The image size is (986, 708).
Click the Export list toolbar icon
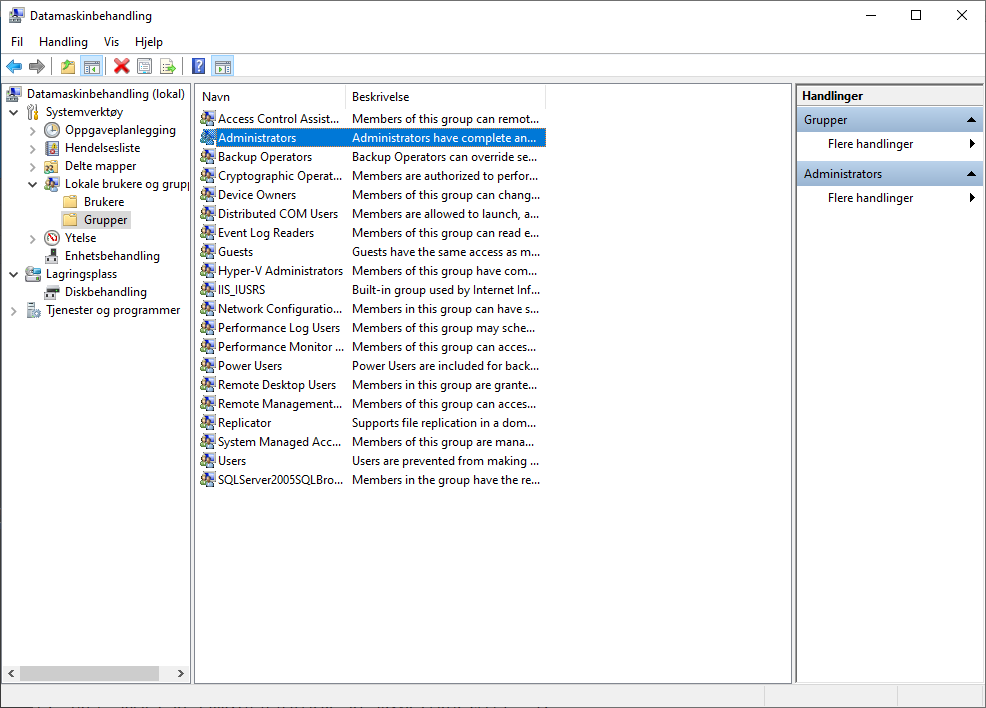pos(168,67)
